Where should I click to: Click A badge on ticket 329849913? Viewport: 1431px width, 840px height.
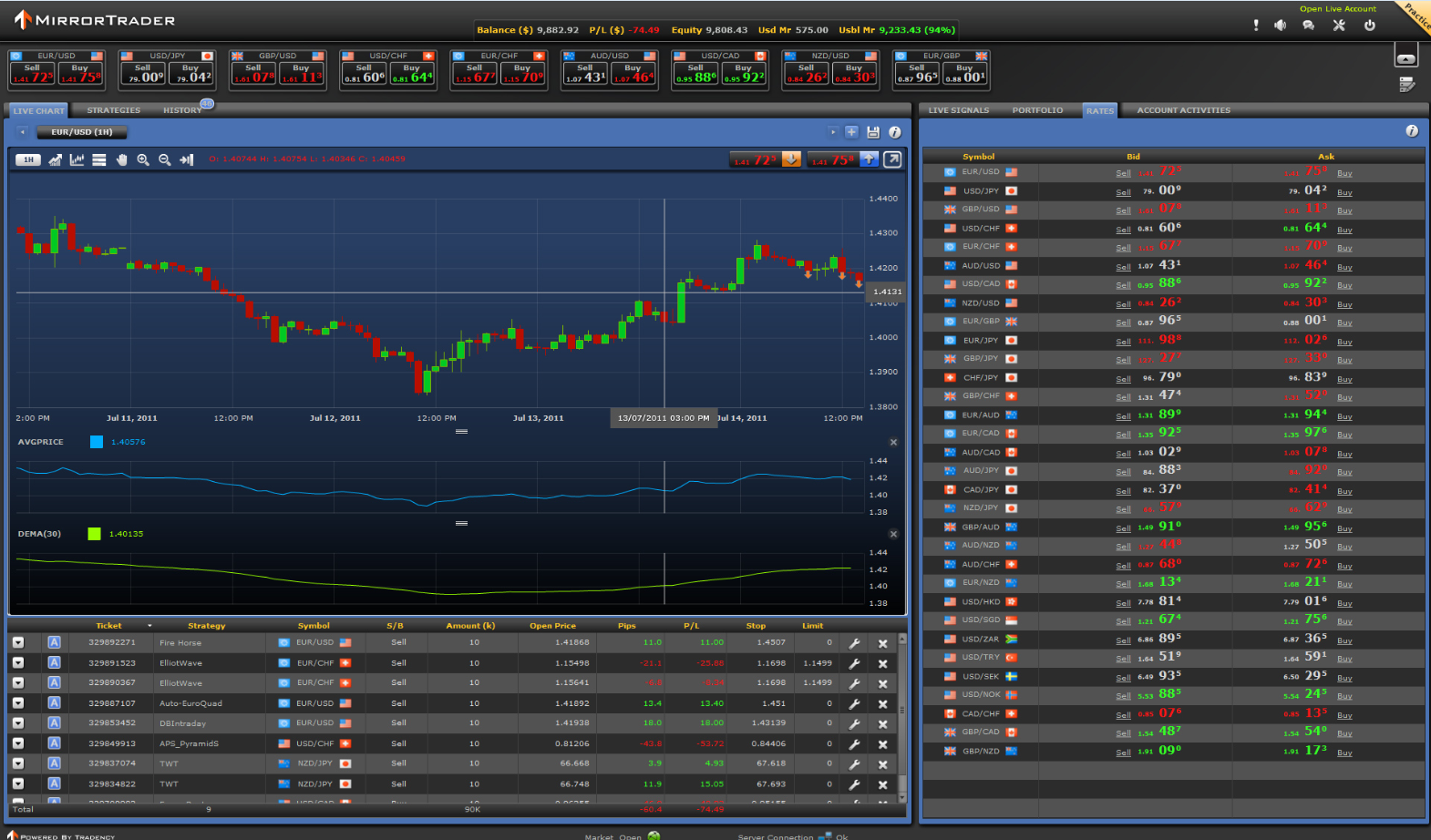coord(54,743)
